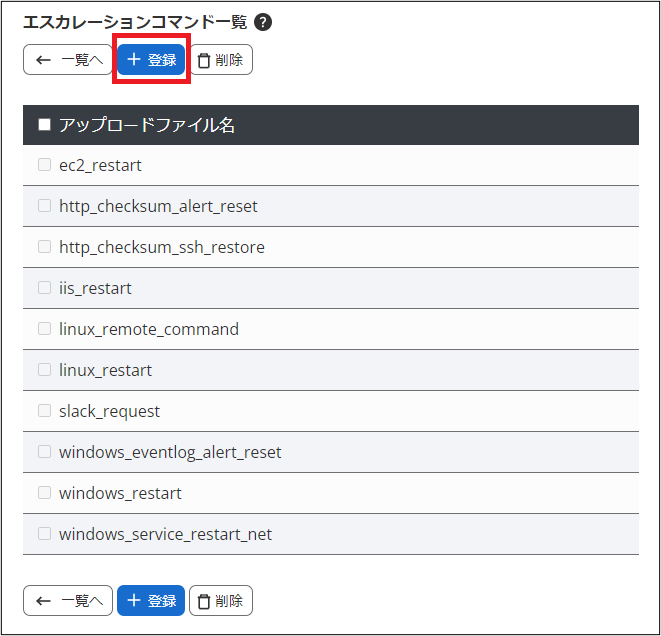Open the ec2_restart command link
This screenshot has height=636, width=661.
pos(100,165)
